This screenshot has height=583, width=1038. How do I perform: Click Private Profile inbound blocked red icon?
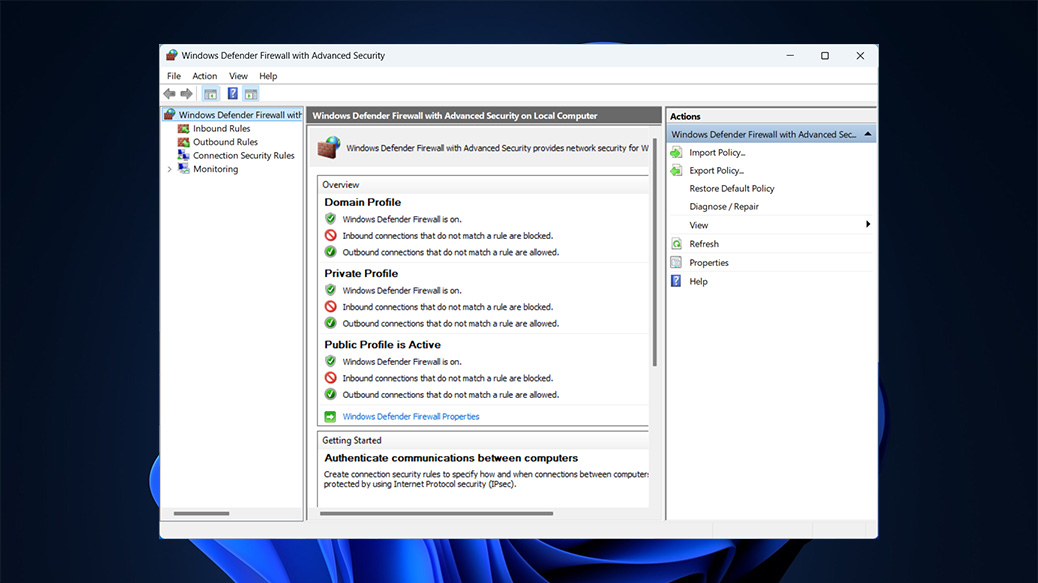[330, 306]
